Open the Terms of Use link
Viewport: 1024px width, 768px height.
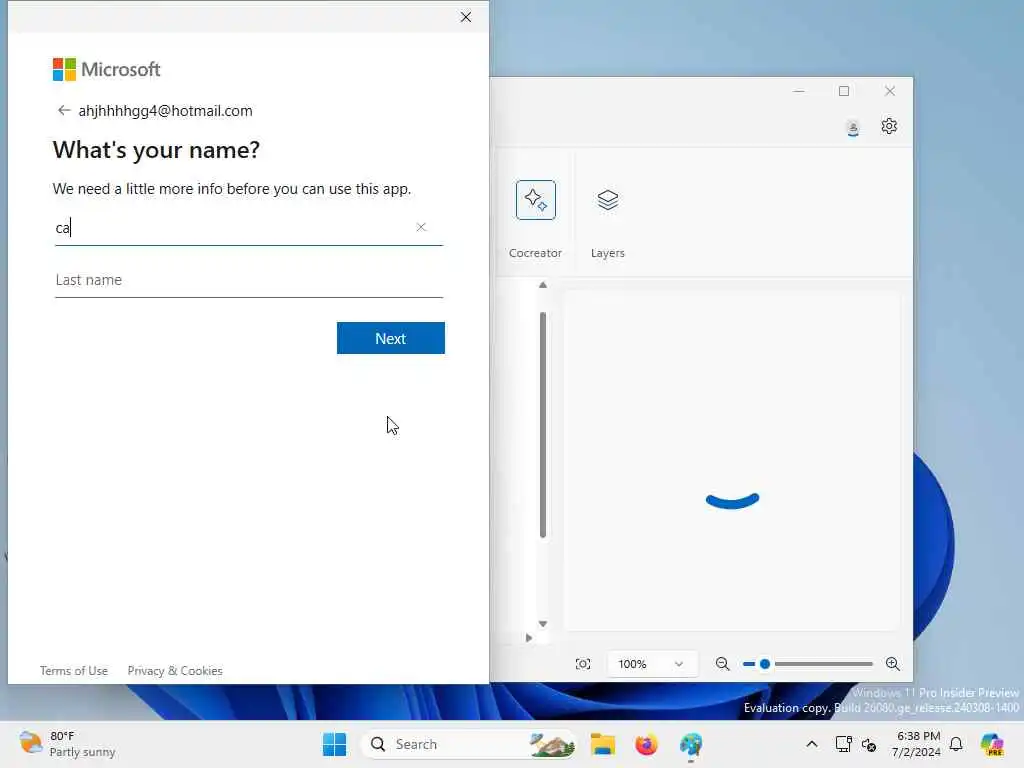(74, 671)
